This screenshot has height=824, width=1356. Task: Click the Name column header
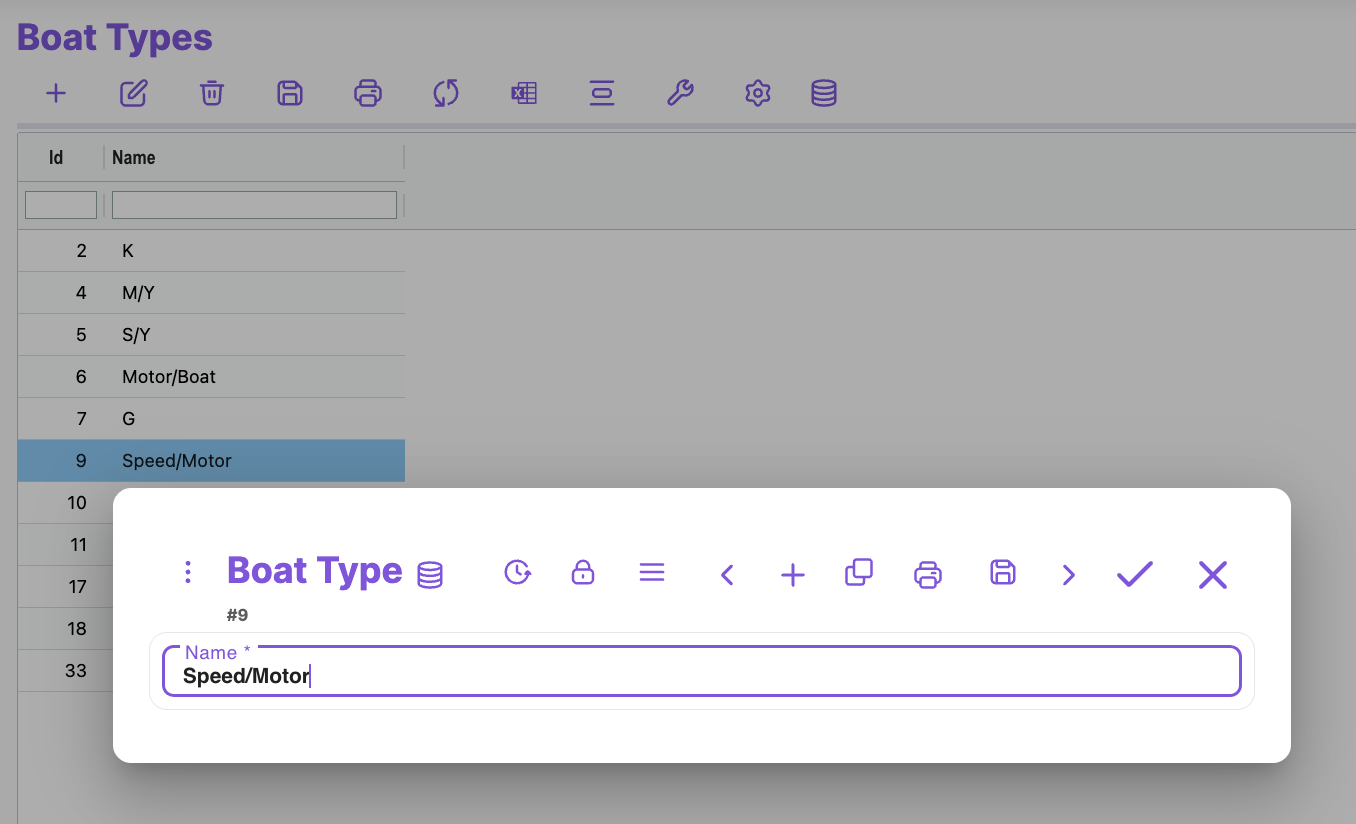tap(134, 158)
